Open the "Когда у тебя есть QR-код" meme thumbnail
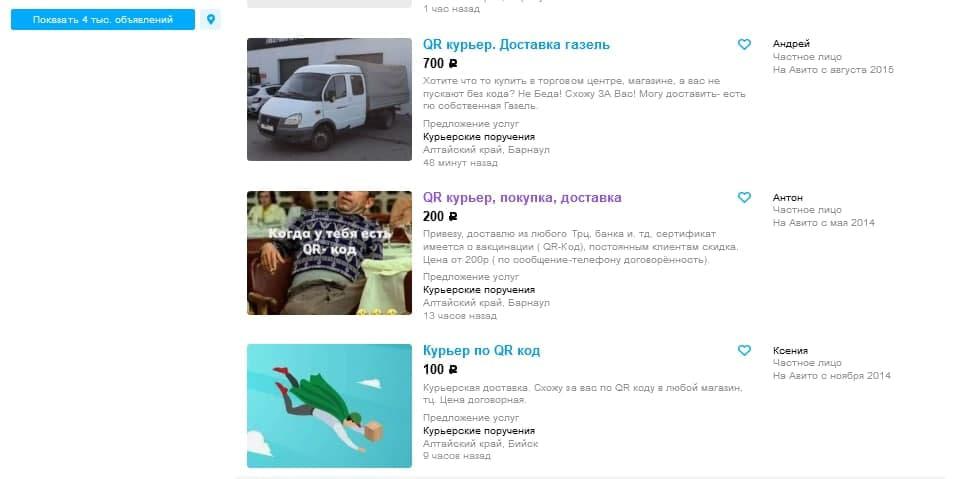 329,252
